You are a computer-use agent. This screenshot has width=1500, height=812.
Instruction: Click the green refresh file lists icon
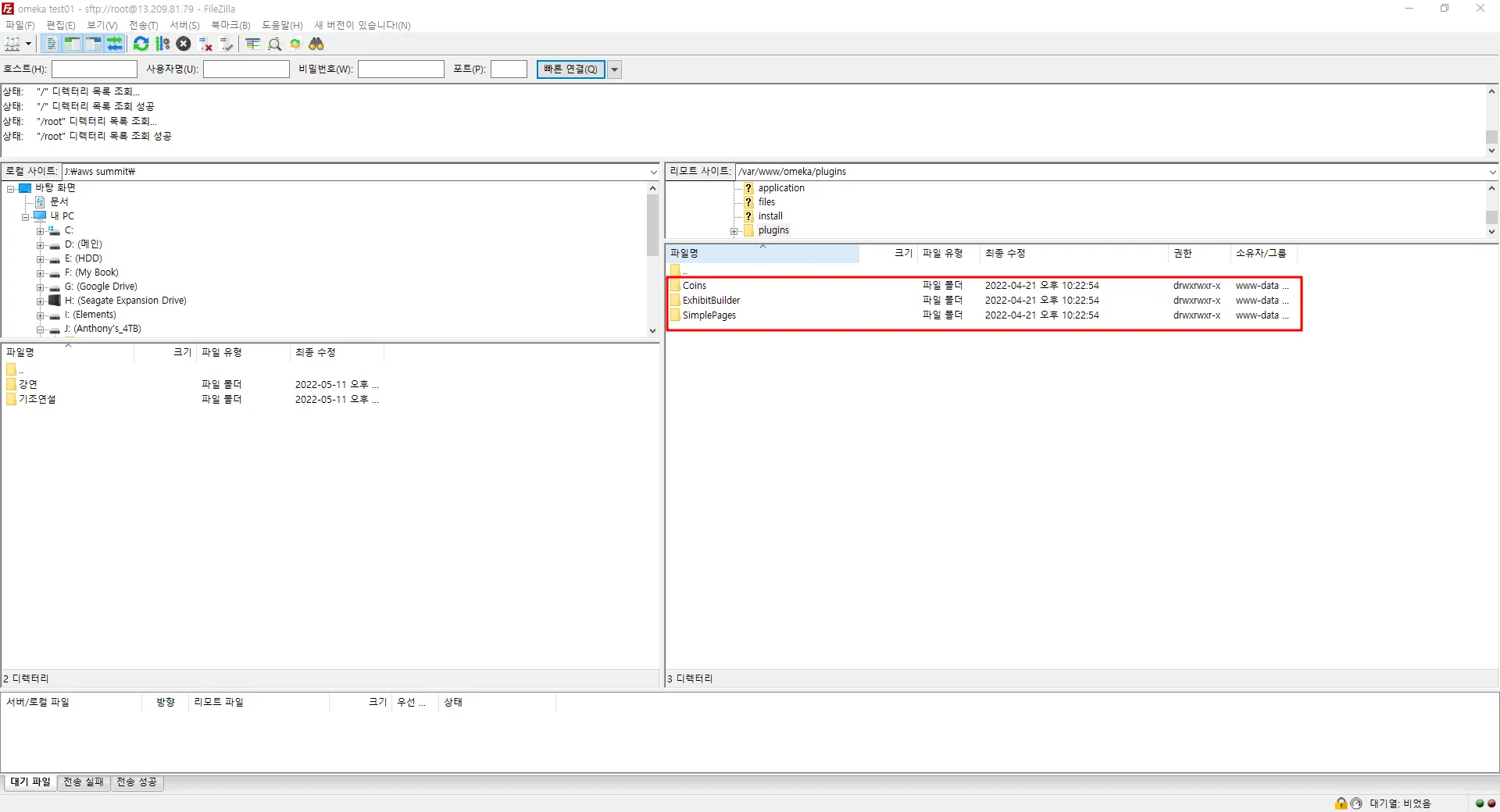coord(141,45)
